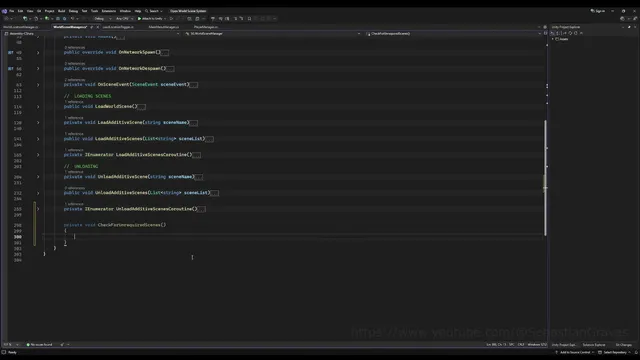Open the CheckForUnrequiredScenes member dropdown
This screenshot has width=640, height=360.
pos(453,33)
